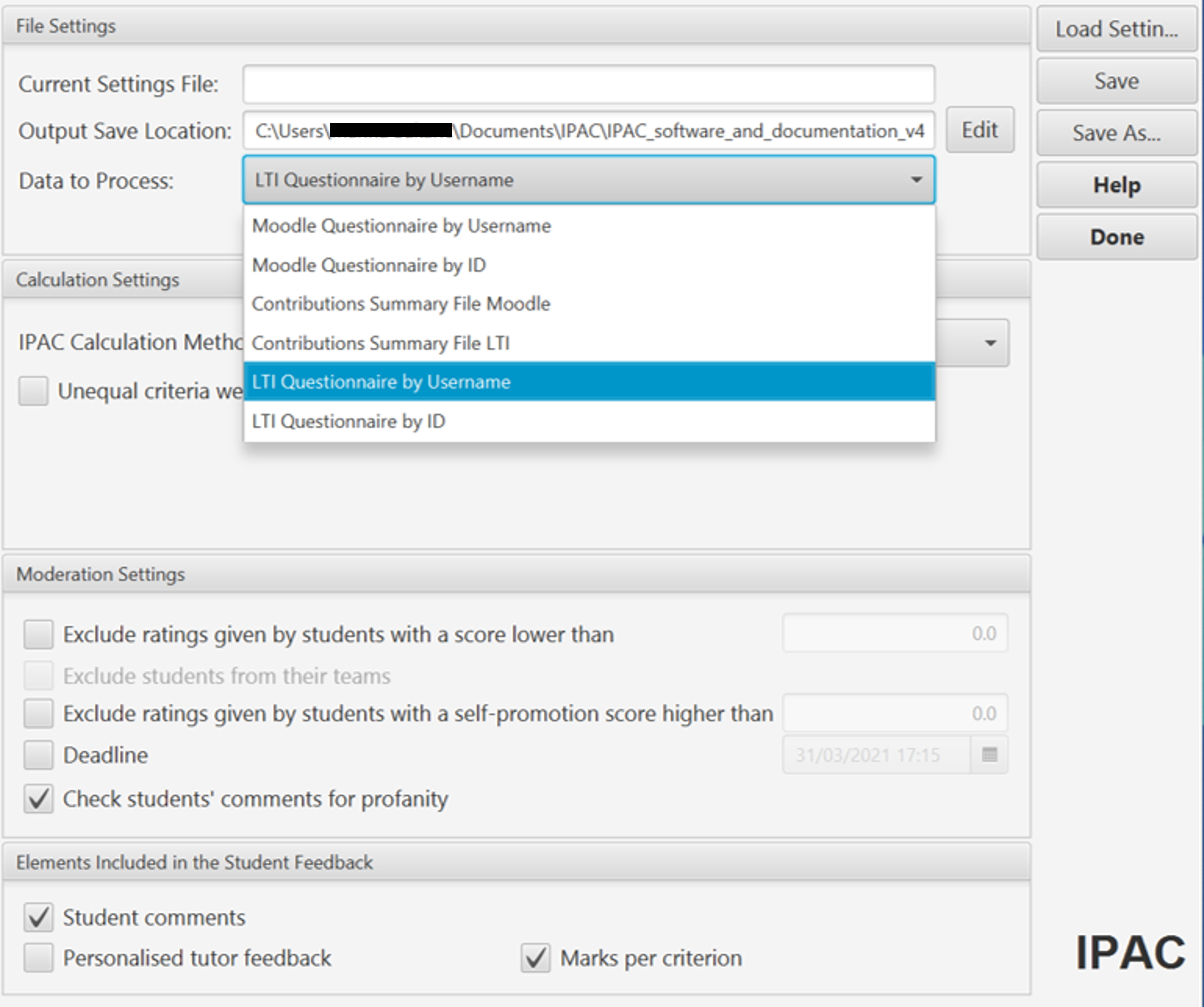Collapse the Data to Process dropdown

point(916,180)
